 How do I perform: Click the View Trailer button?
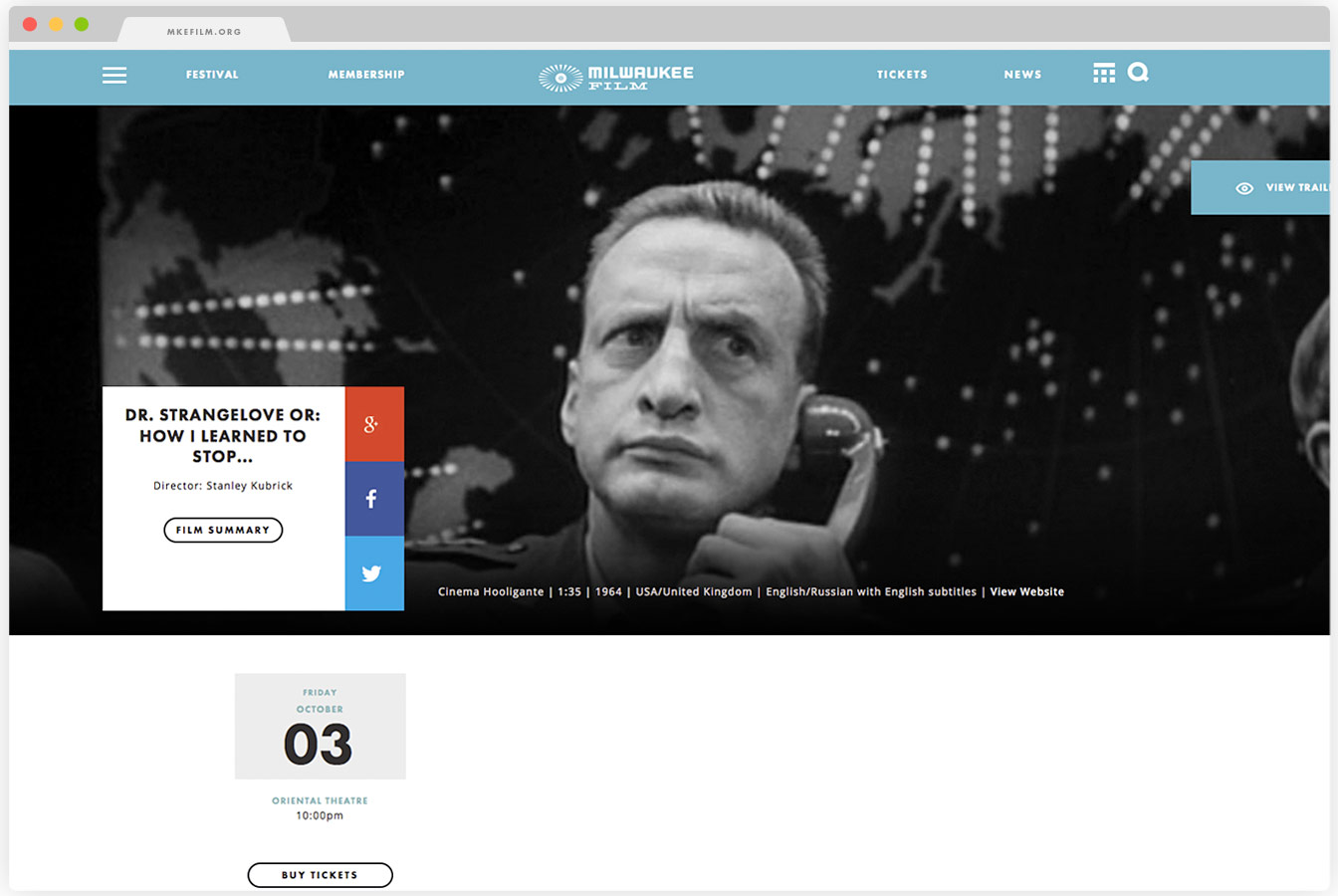(1260, 187)
